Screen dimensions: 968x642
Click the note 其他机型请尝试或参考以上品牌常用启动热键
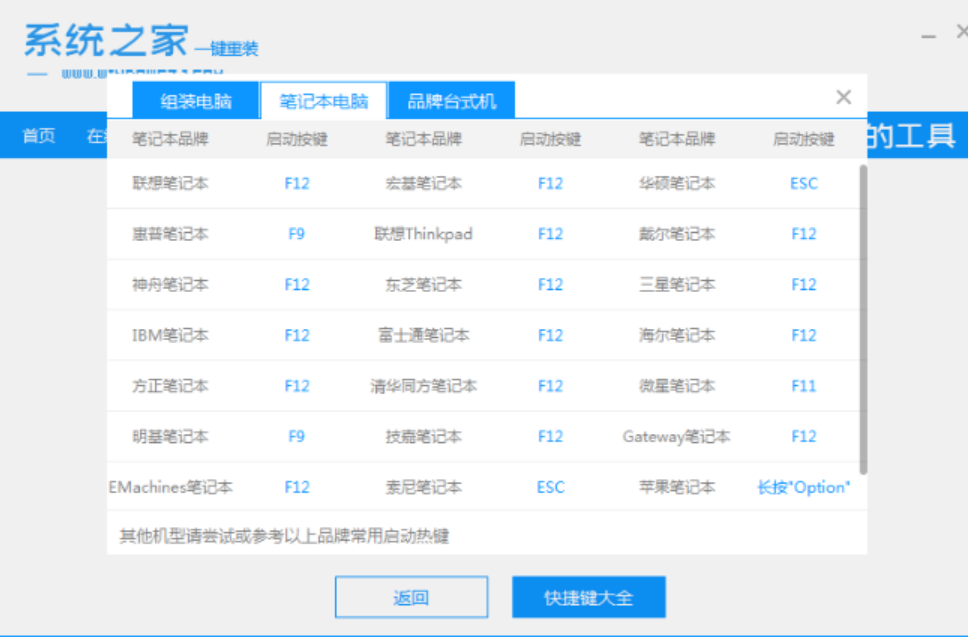point(284,535)
